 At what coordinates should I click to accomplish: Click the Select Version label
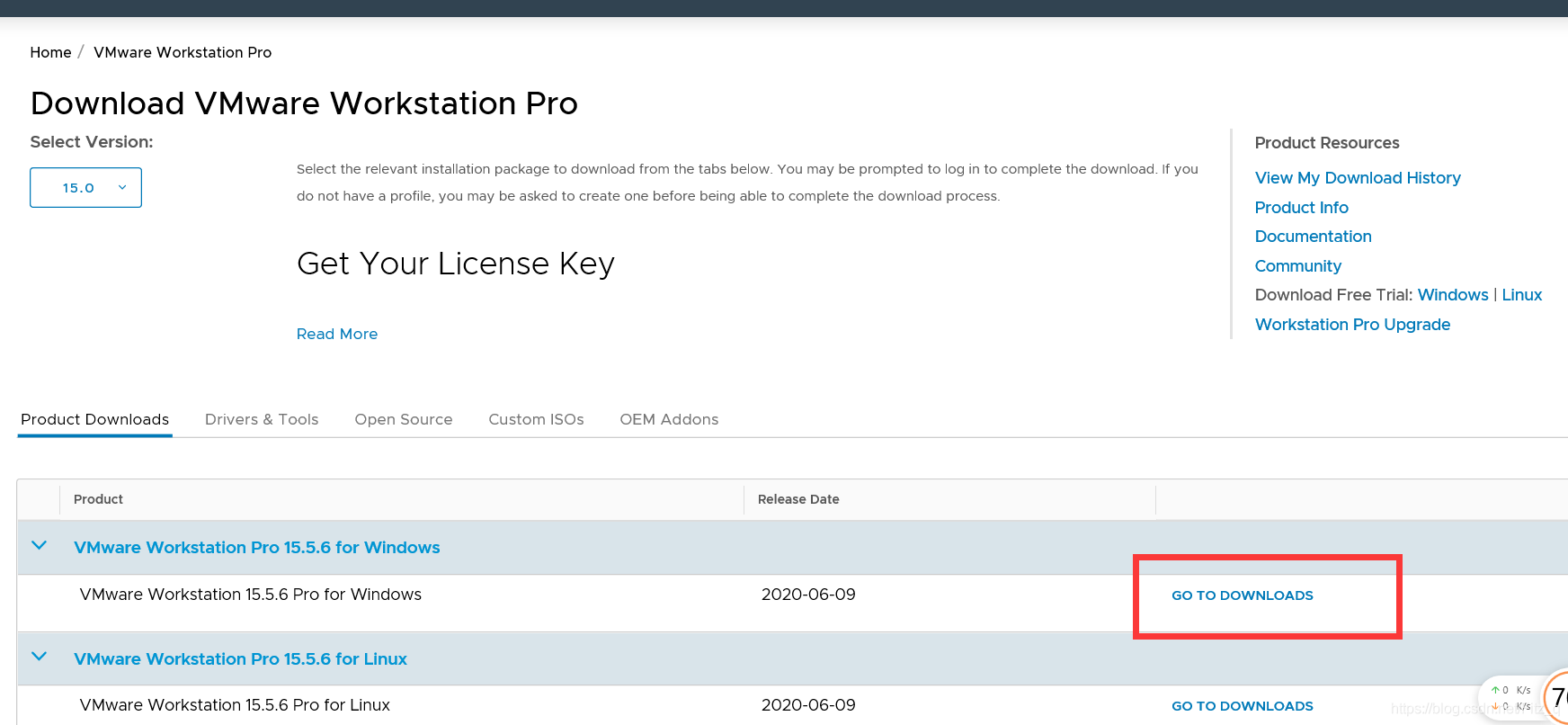[x=92, y=142]
